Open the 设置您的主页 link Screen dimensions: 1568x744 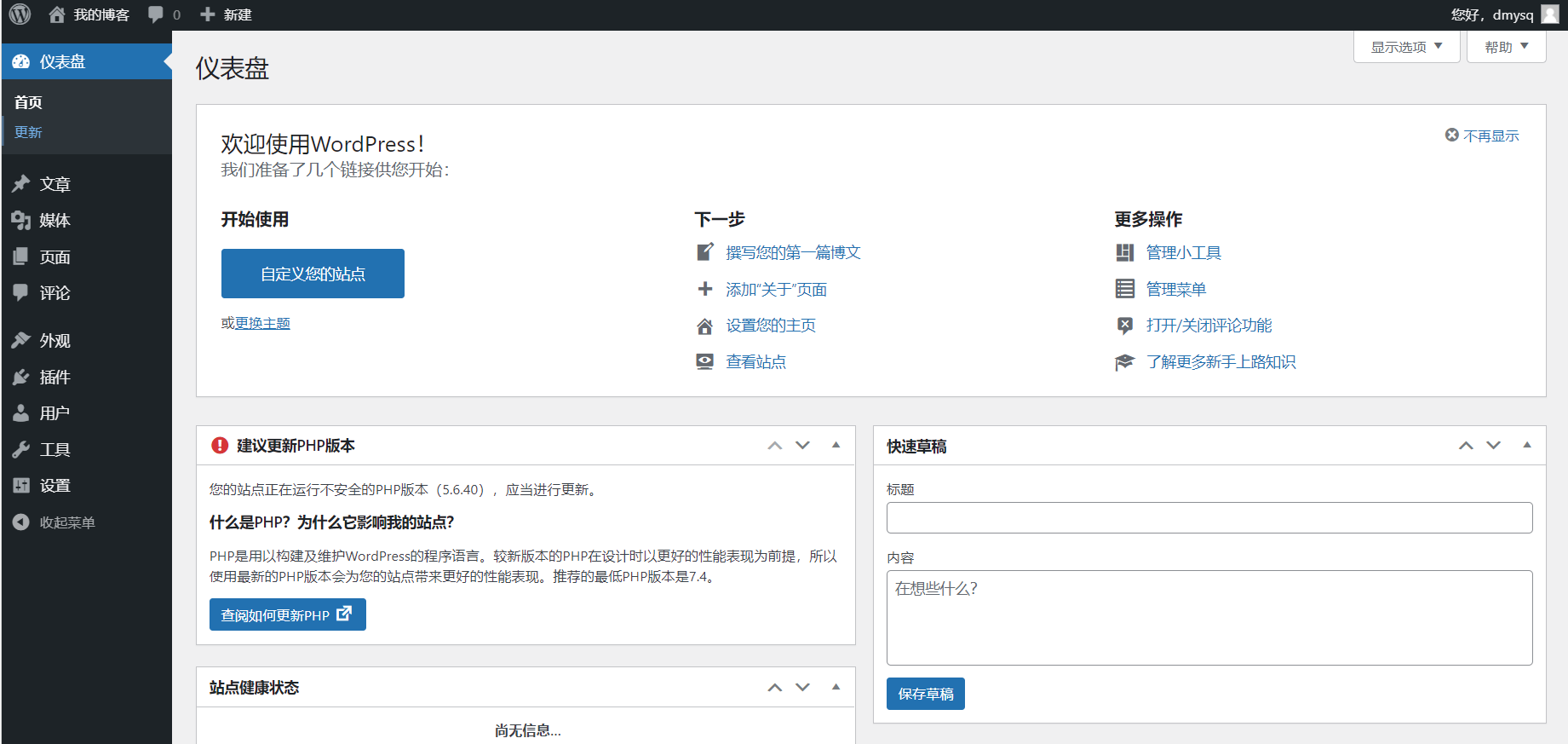click(x=771, y=326)
